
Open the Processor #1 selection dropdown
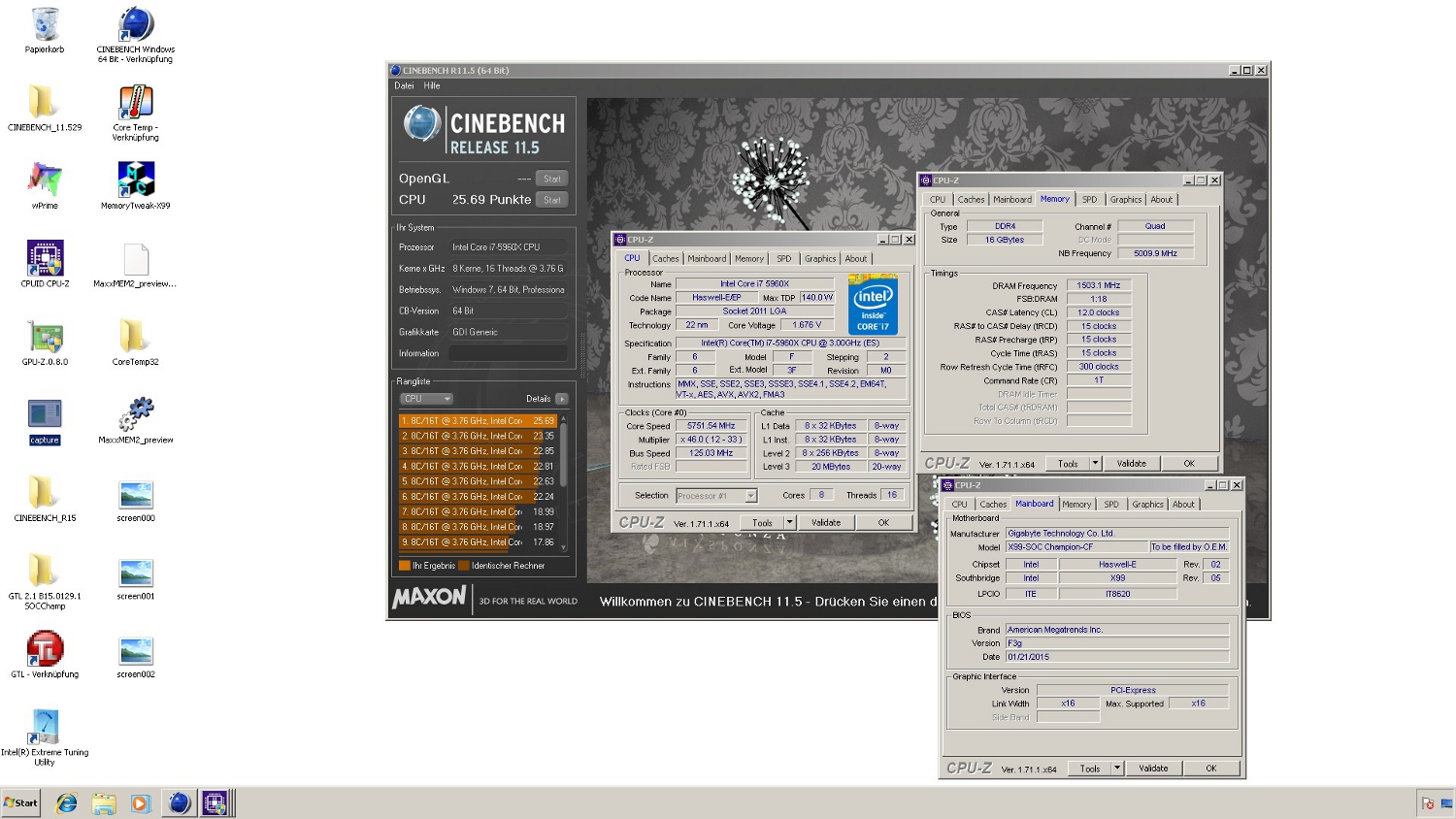point(716,496)
